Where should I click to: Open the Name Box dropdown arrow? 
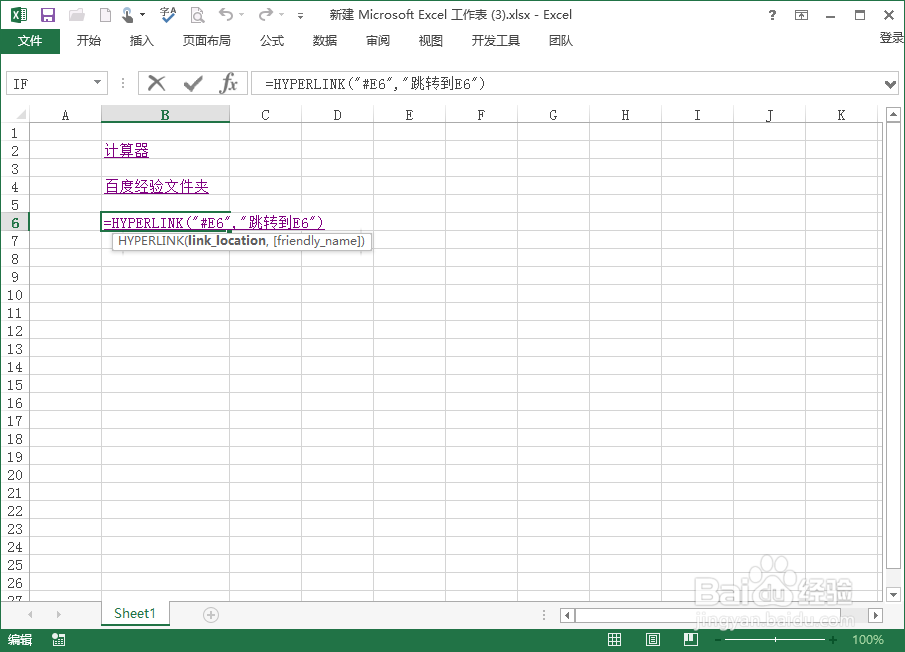pos(98,83)
